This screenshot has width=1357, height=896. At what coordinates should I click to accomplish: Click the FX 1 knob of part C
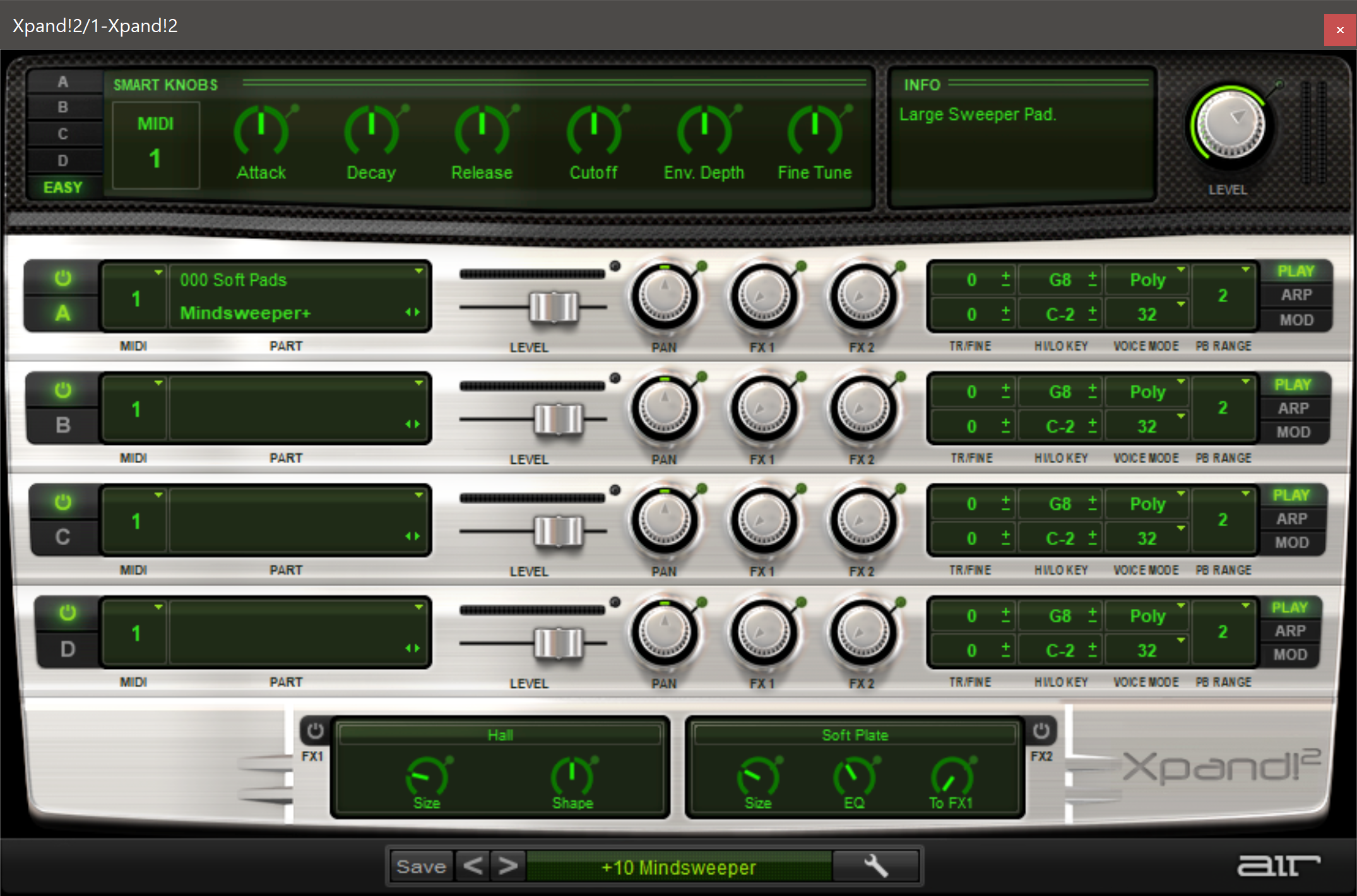point(763,521)
